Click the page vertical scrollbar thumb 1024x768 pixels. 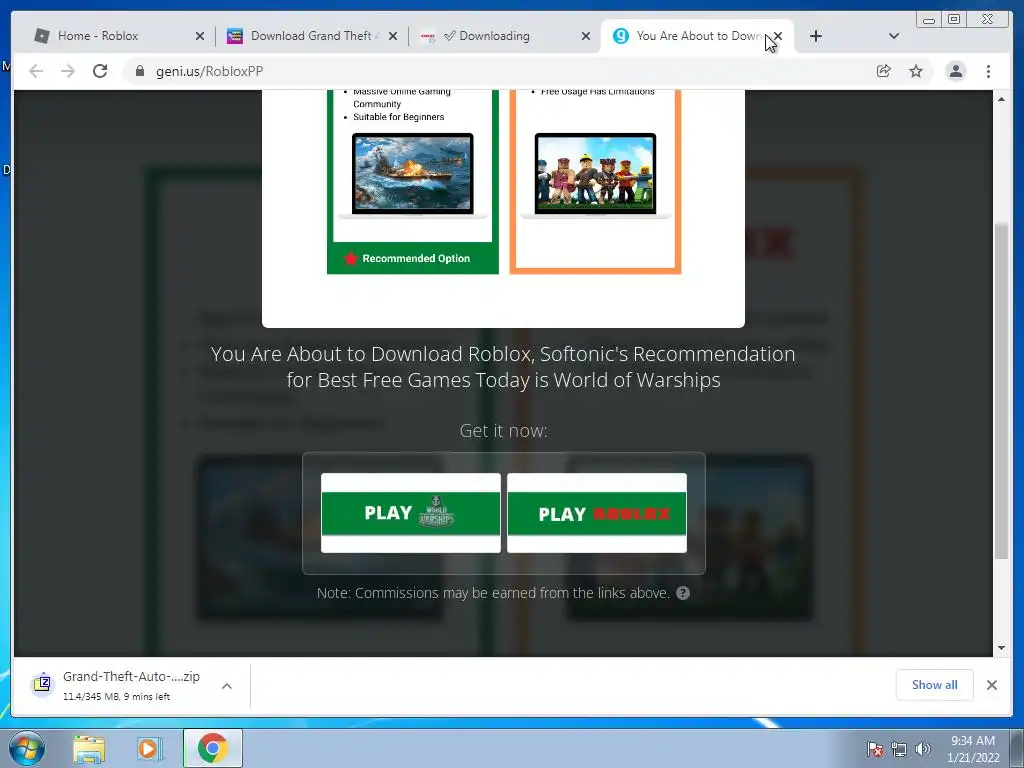pos(1001,391)
